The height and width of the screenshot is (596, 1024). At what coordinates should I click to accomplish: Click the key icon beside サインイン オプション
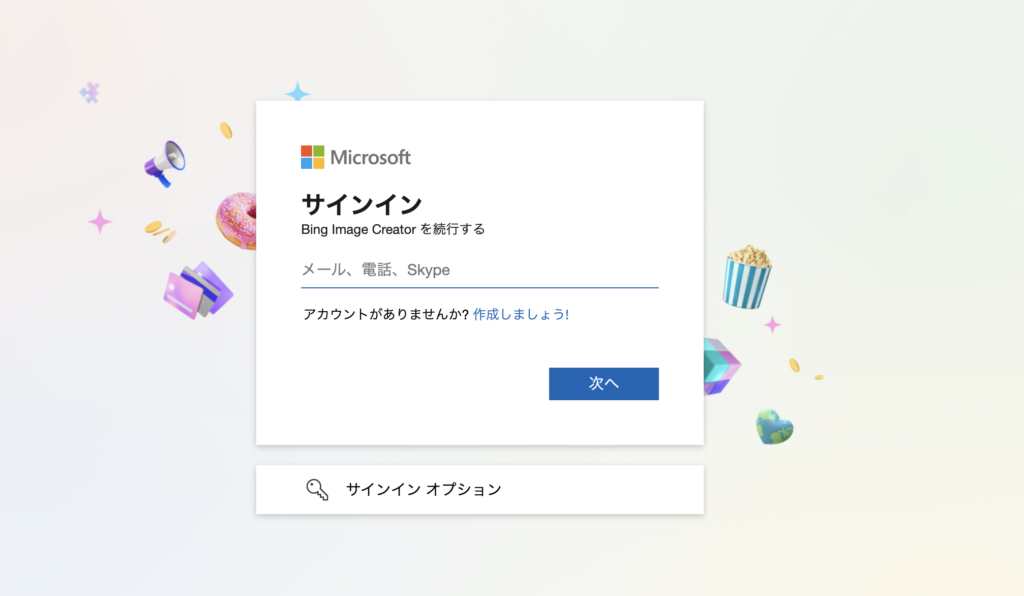point(317,490)
